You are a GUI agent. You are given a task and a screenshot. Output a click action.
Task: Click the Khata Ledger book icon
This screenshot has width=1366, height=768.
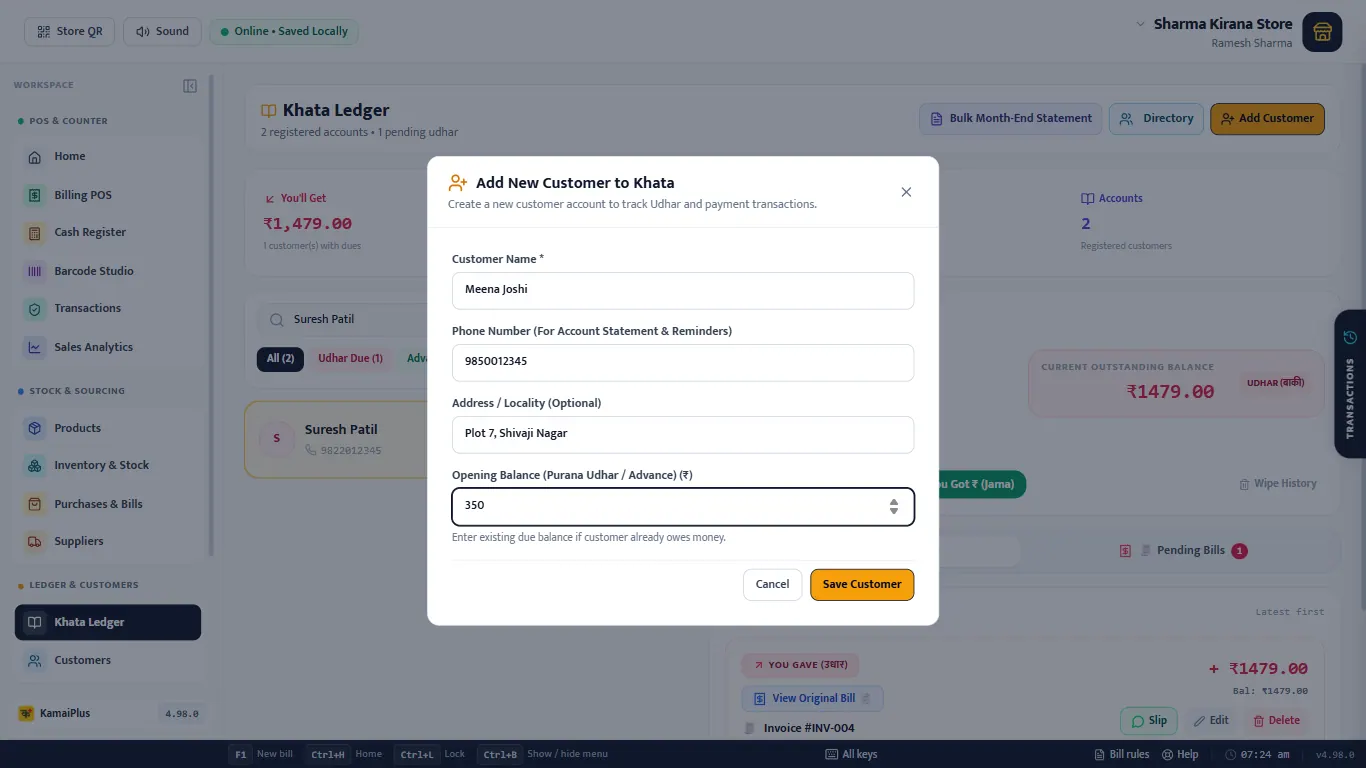pos(35,622)
